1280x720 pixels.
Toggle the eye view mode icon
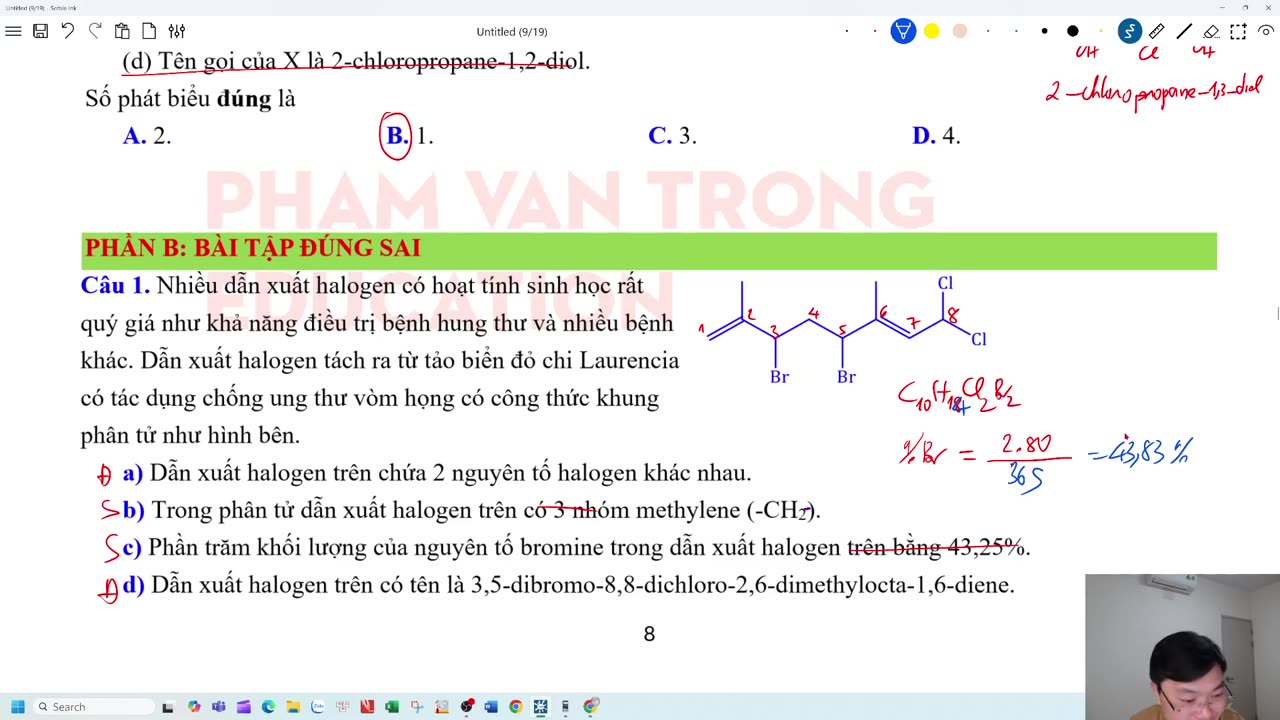tap(1265, 31)
